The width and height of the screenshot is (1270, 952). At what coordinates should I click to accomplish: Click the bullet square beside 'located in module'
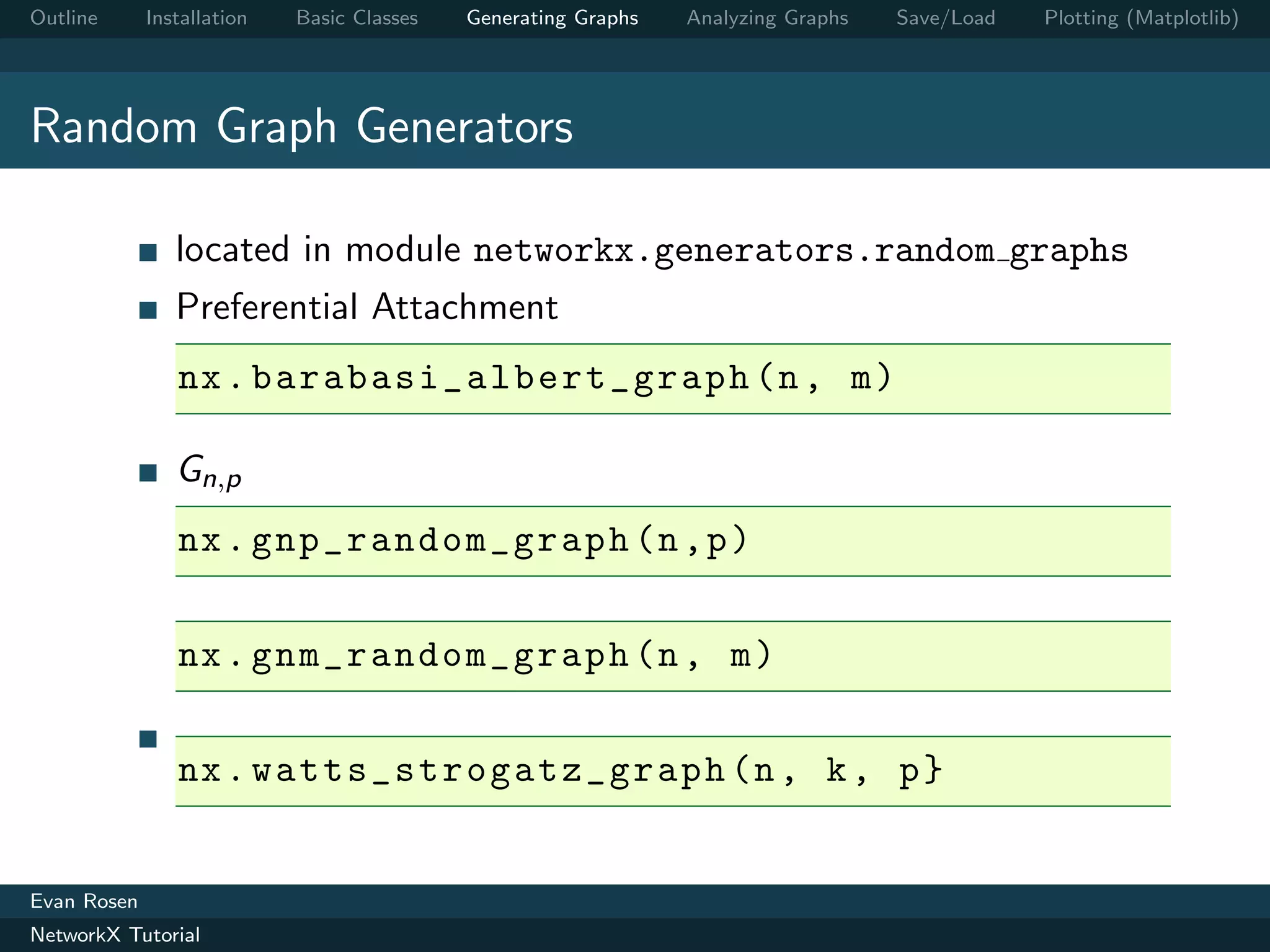coord(148,252)
